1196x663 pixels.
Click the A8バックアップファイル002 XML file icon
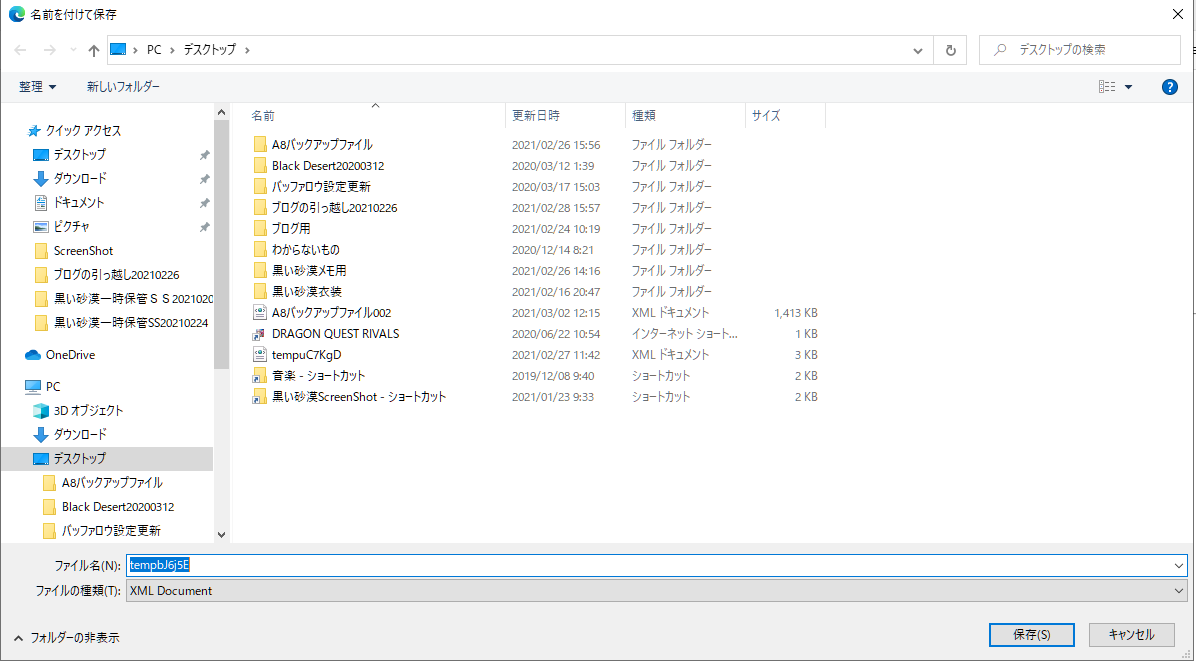[260, 313]
